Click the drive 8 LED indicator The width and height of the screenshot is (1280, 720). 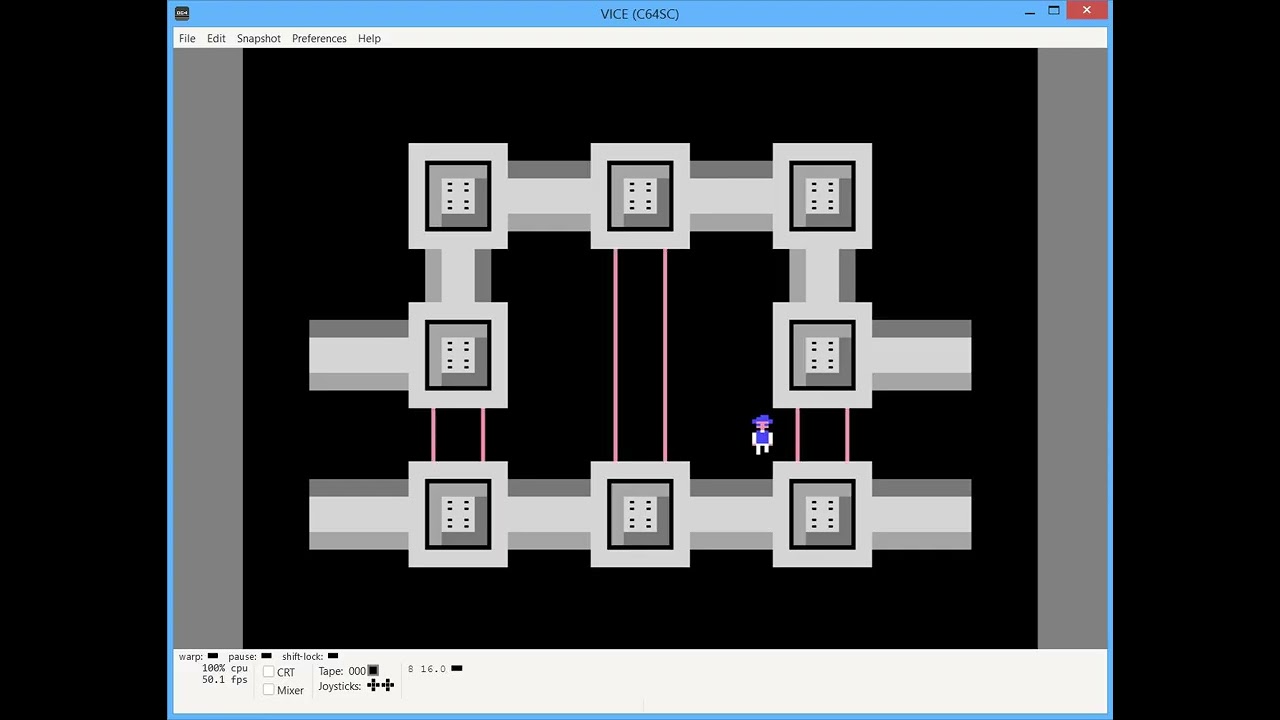pyautogui.click(x=457, y=668)
